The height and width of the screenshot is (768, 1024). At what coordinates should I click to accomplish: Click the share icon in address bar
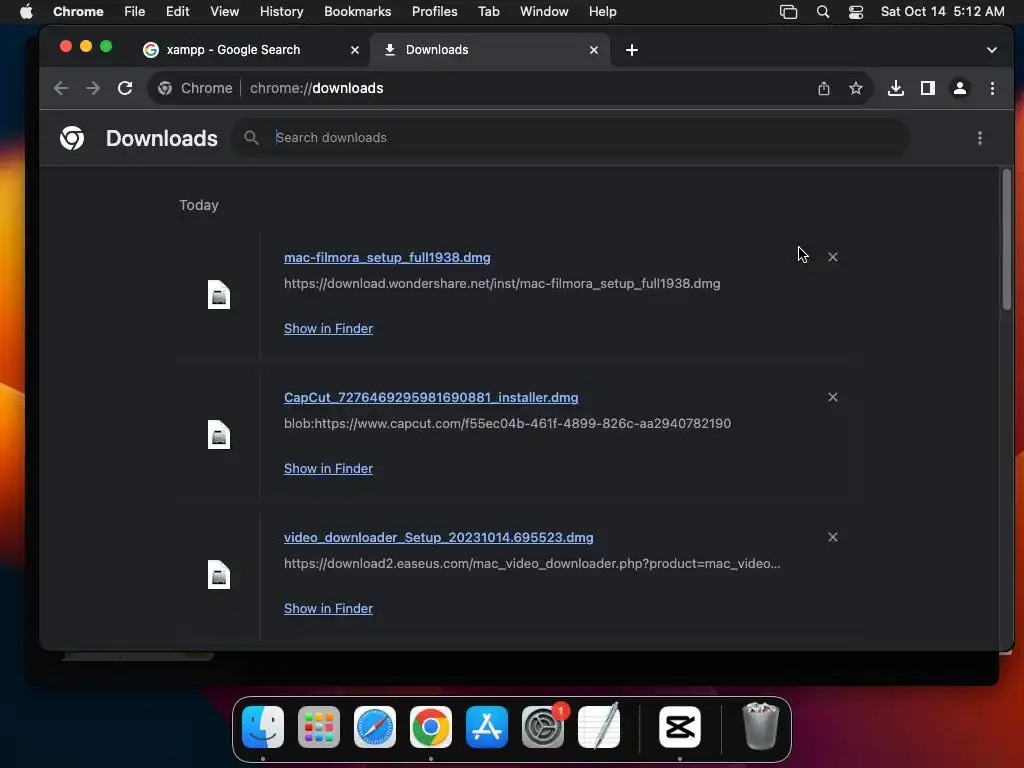(824, 88)
